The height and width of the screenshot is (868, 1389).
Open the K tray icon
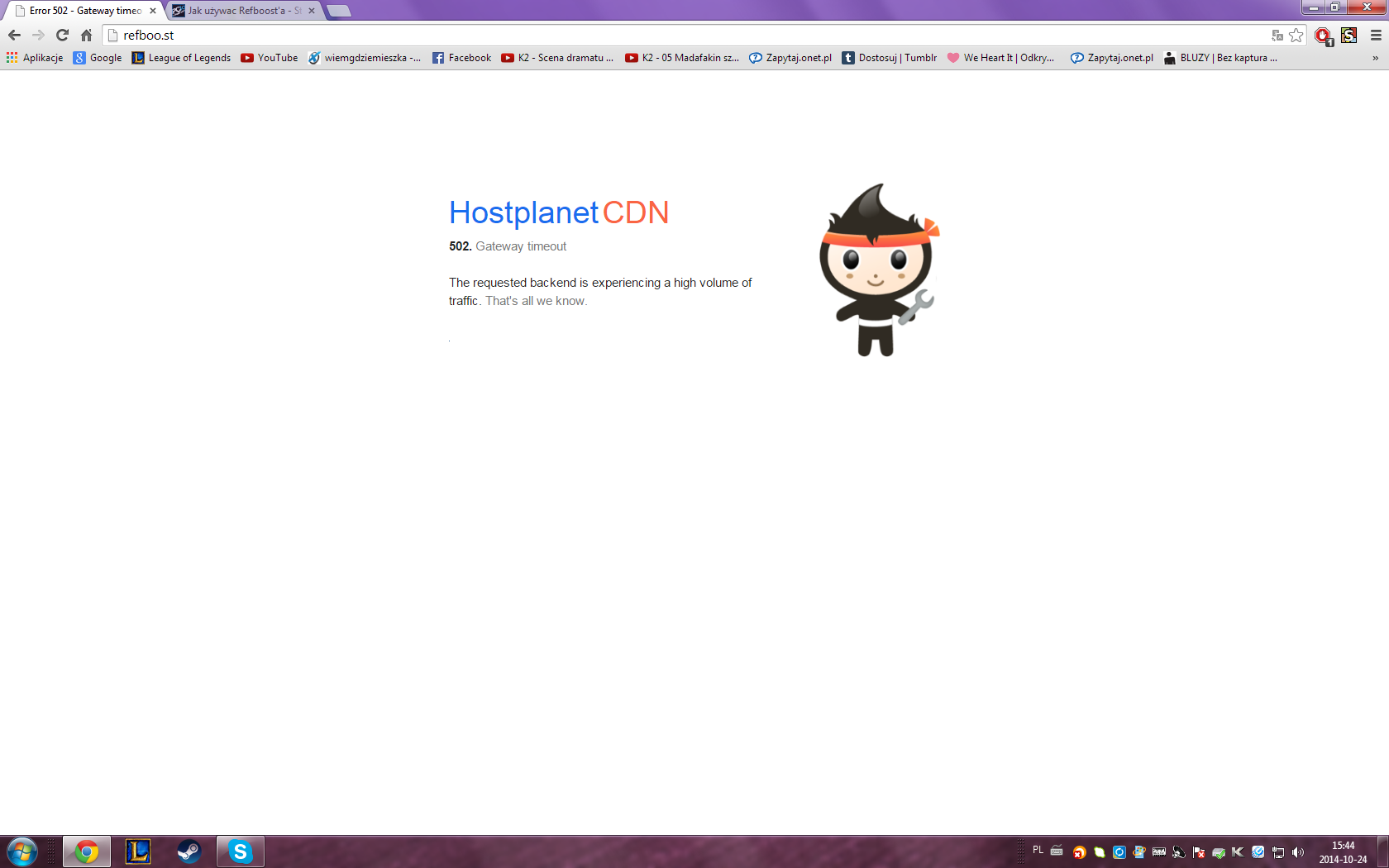[x=1238, y=852]
